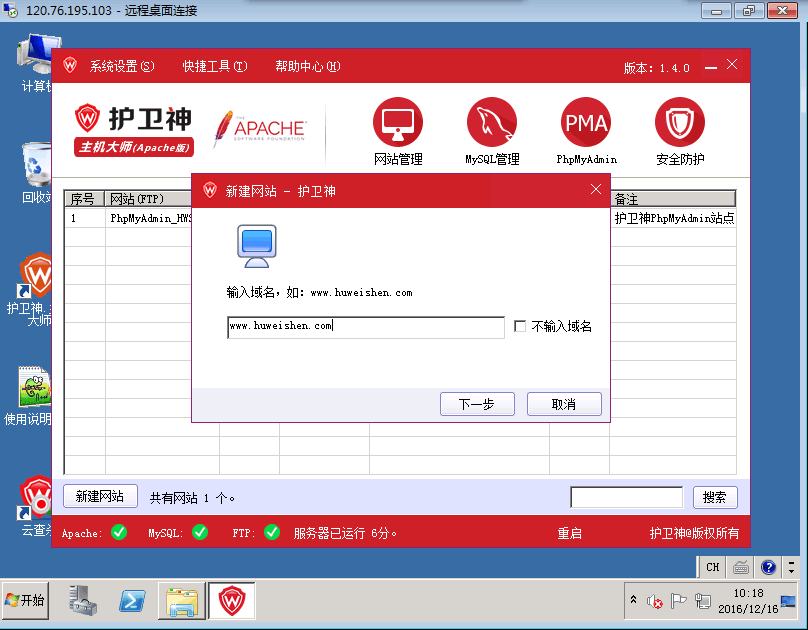Click the network tray icon
The image size is (808, 630).
[703, 601]
